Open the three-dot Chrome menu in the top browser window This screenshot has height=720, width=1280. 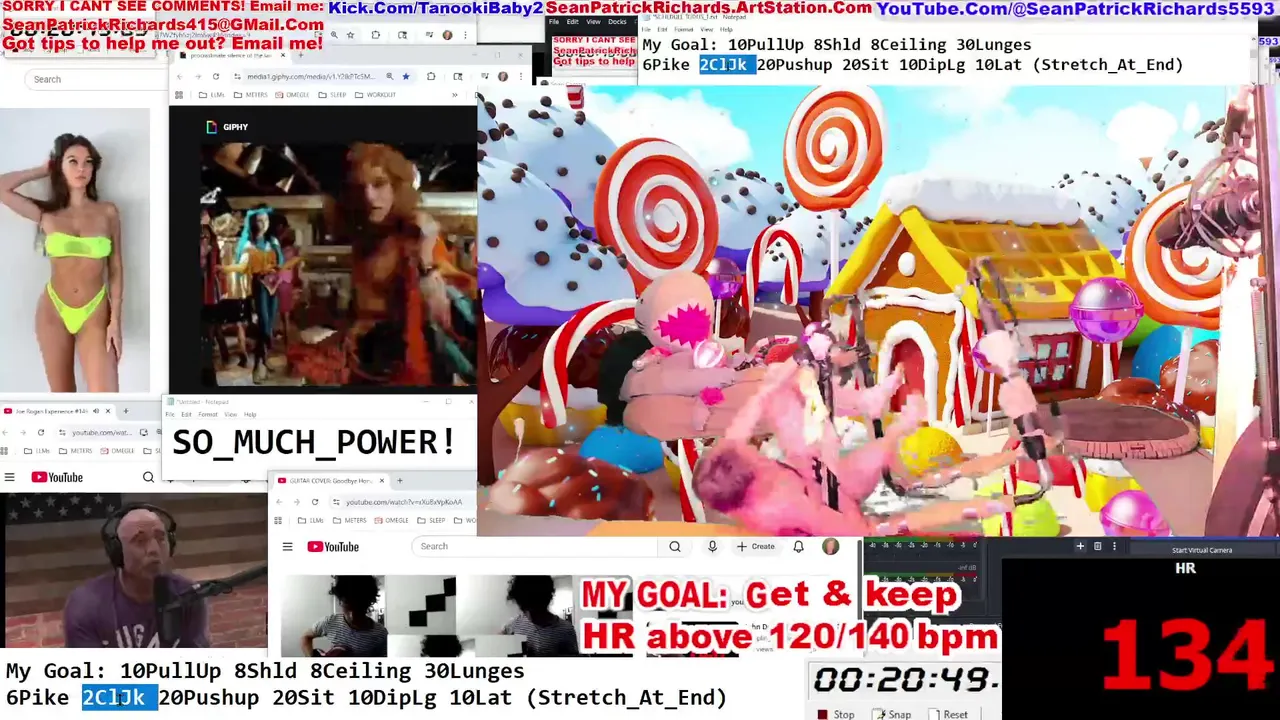[465, 35]
